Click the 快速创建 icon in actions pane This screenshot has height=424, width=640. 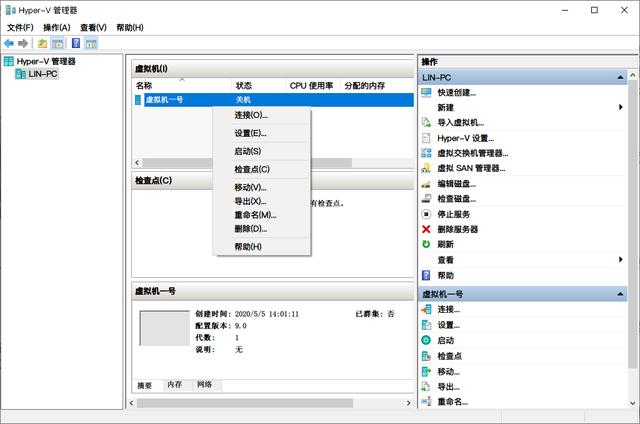click(426, 93)
